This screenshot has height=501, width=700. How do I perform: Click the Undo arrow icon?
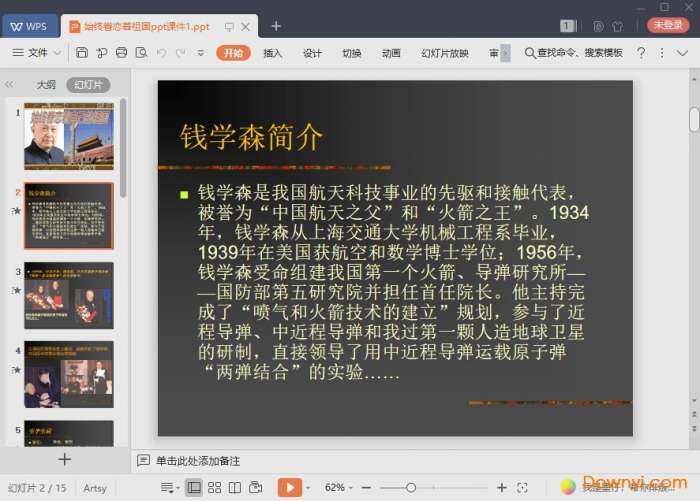[162, 53]
